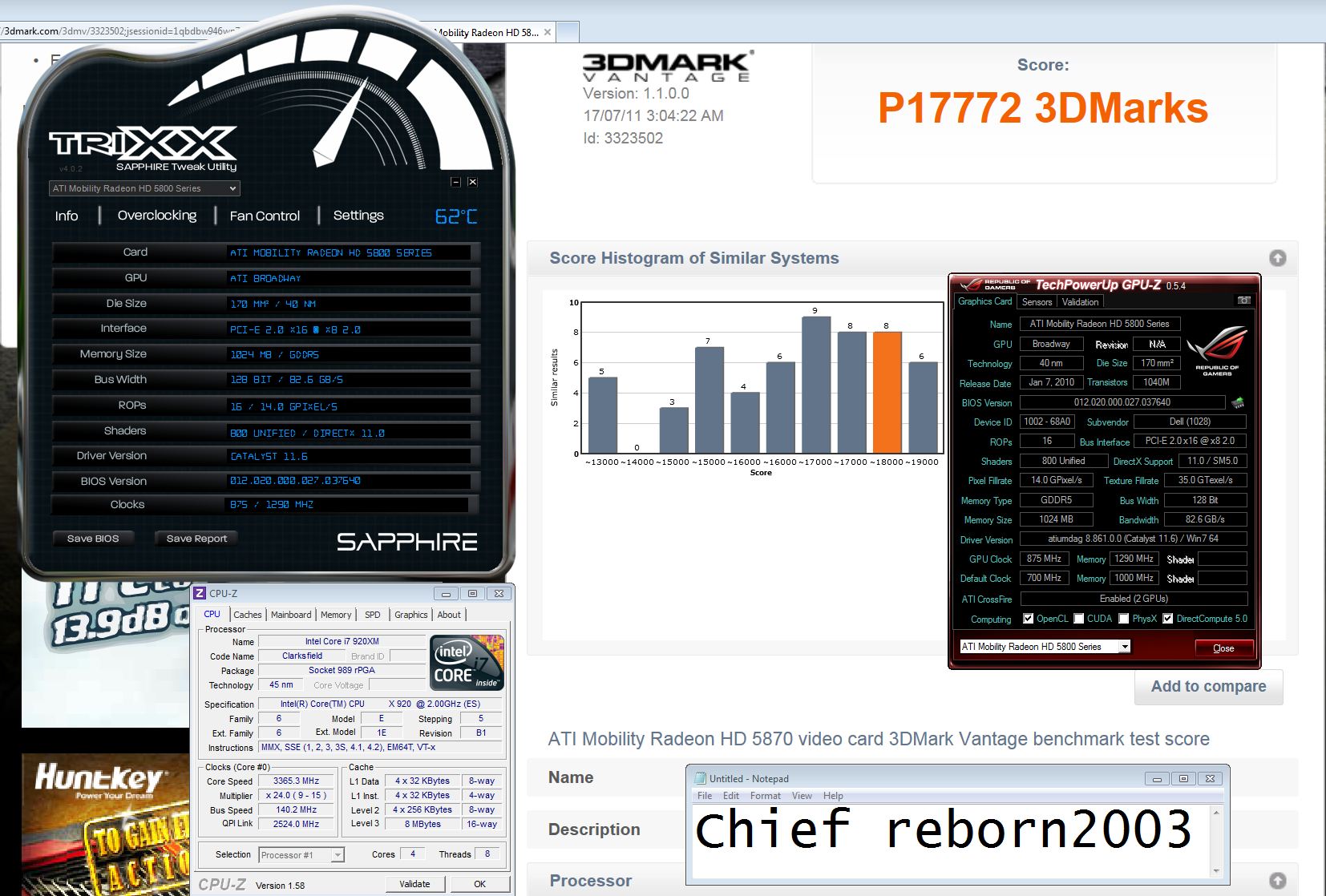Image resolution: width=1326 pixels, height=896 pixels.
Task: Open the Format menu in Notepad
Action: coord(766,796)
